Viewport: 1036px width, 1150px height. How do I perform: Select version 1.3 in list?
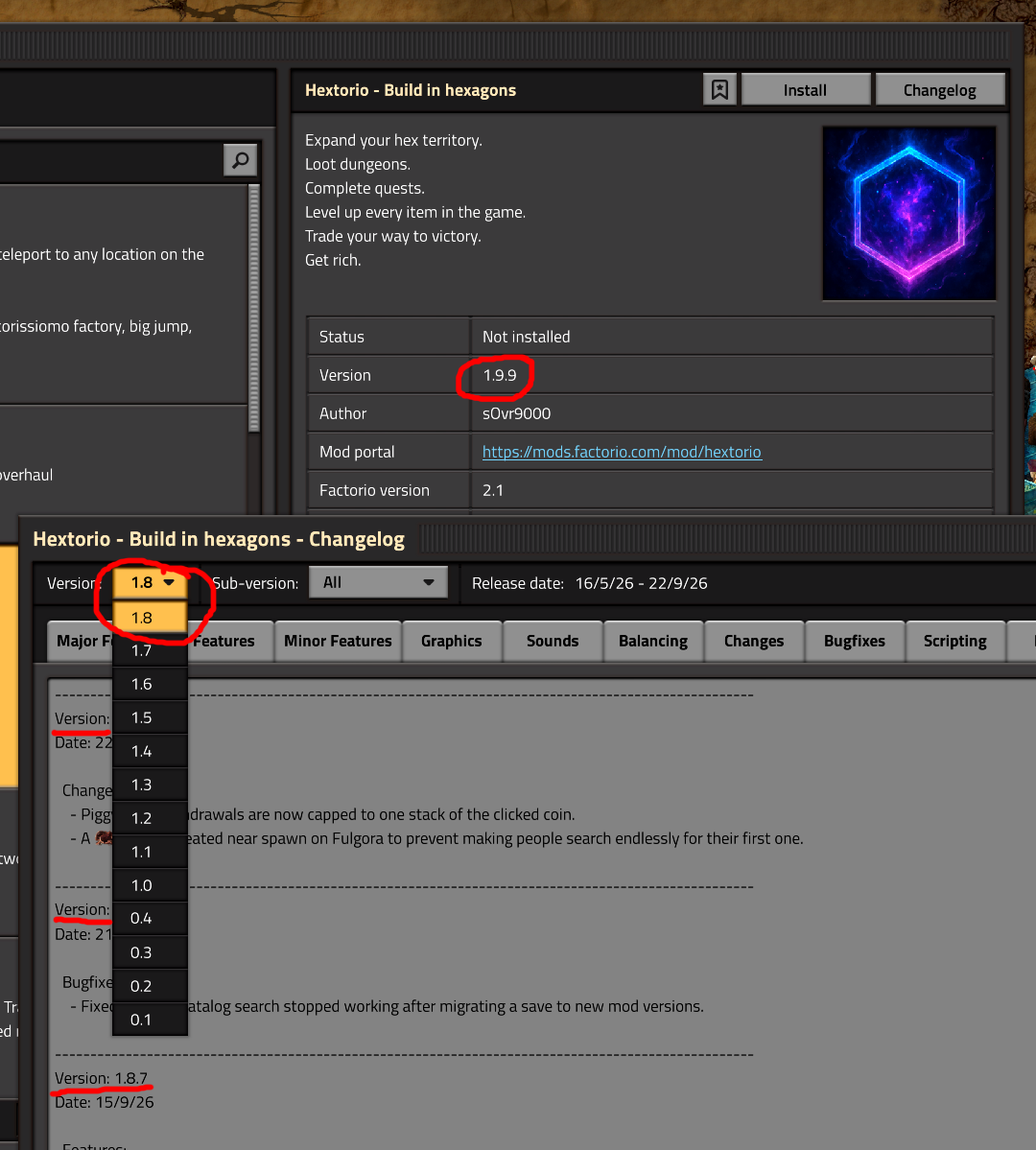[x=151, y=785]
